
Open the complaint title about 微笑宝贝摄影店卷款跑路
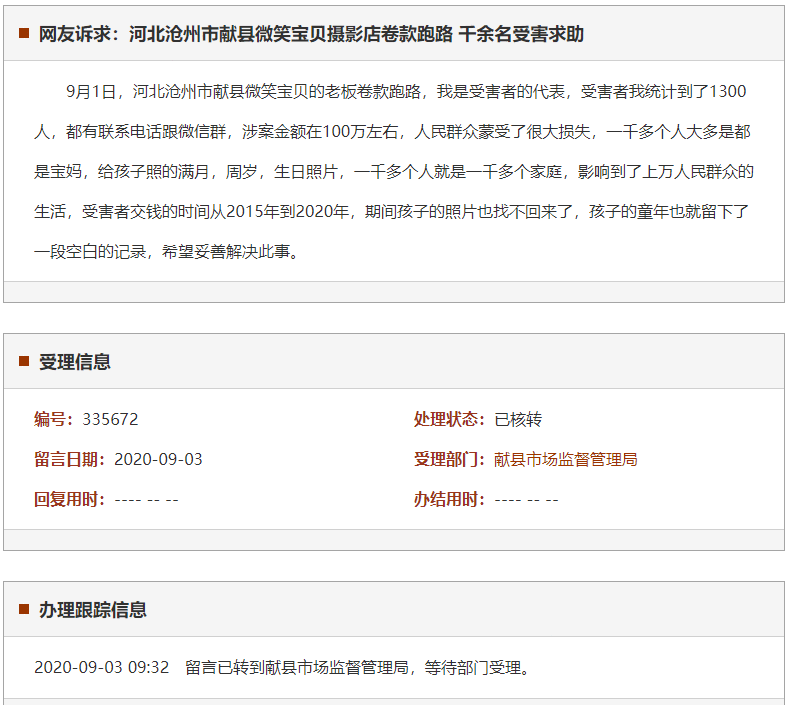311,34
